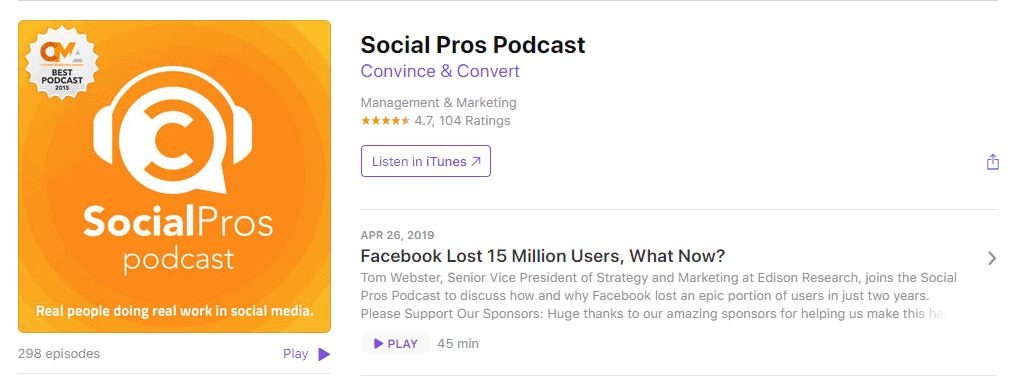Click the Social Pros Podcast heading

(x=473, y=45)
